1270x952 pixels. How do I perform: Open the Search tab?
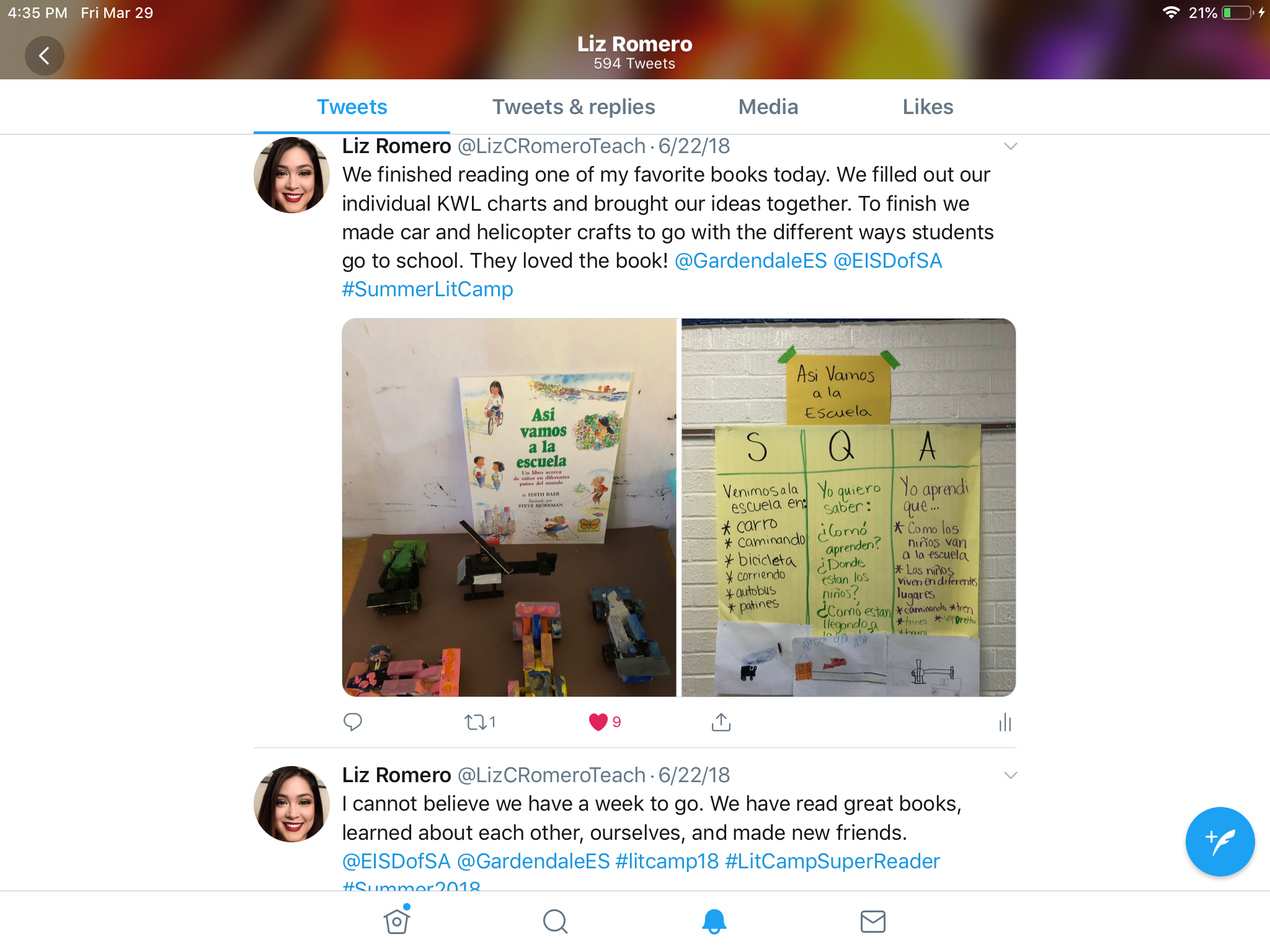point(555,921)
